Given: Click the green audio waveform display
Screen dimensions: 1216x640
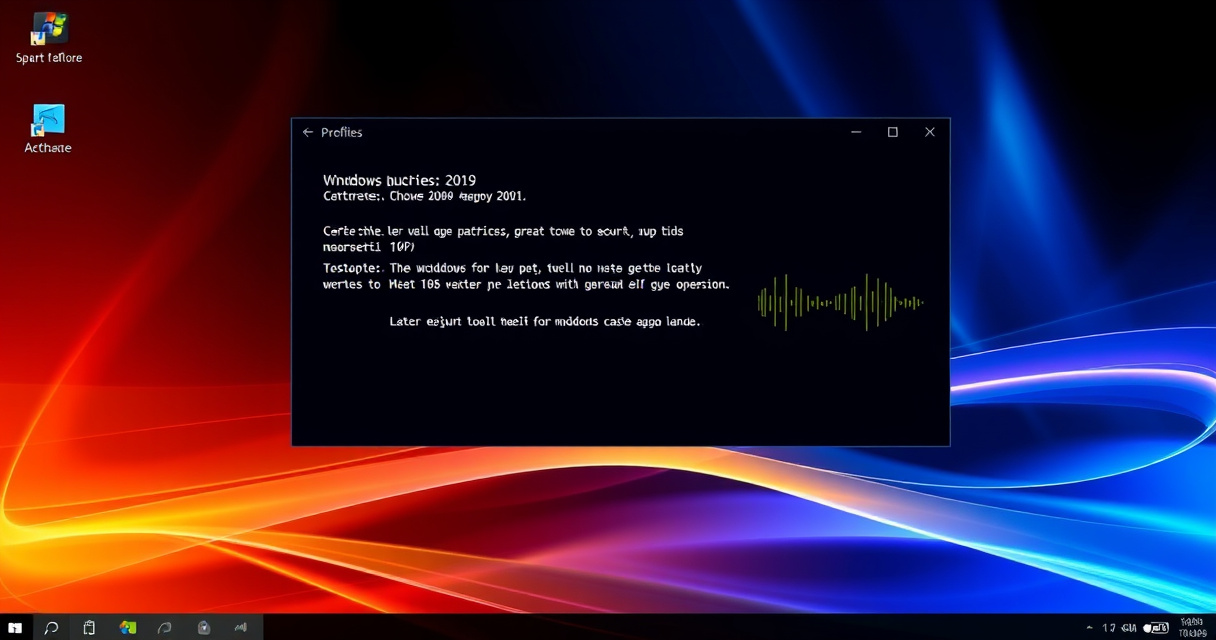Looking at the screenshot, I should (x=840, y=302).
